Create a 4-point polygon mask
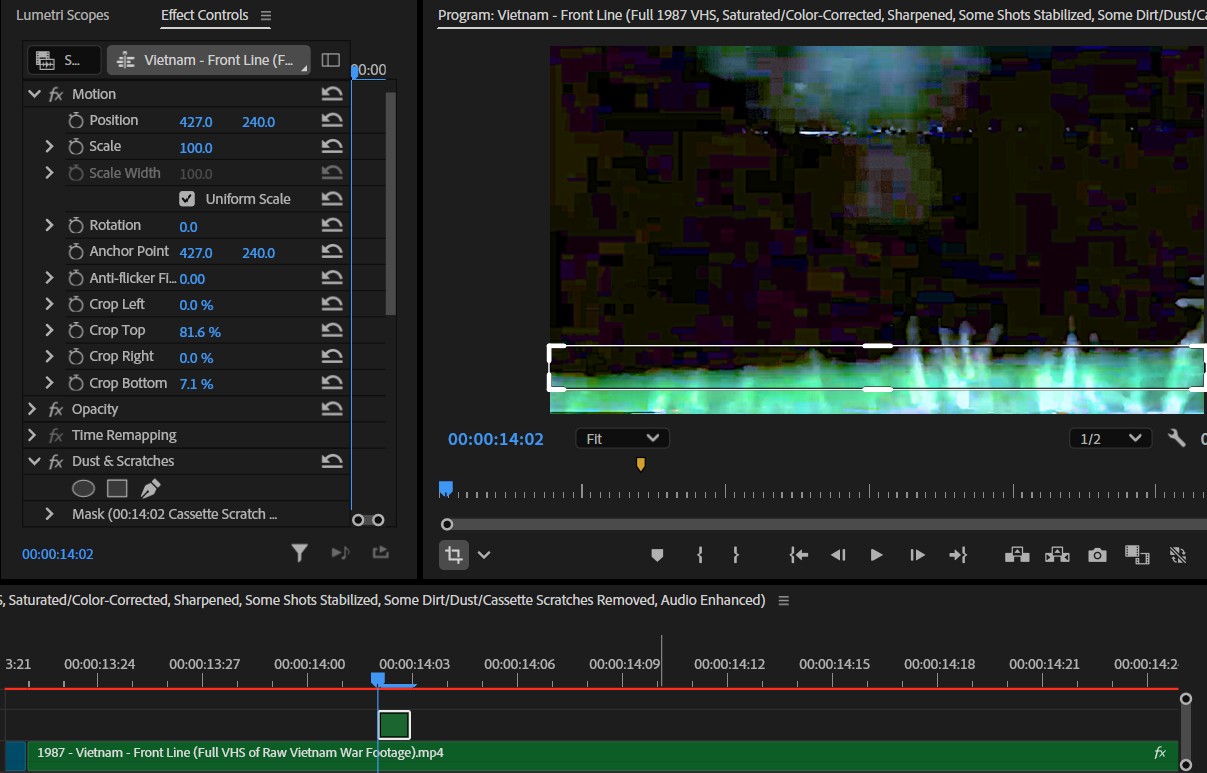The image size is (1207, 773). coord(117,489)
